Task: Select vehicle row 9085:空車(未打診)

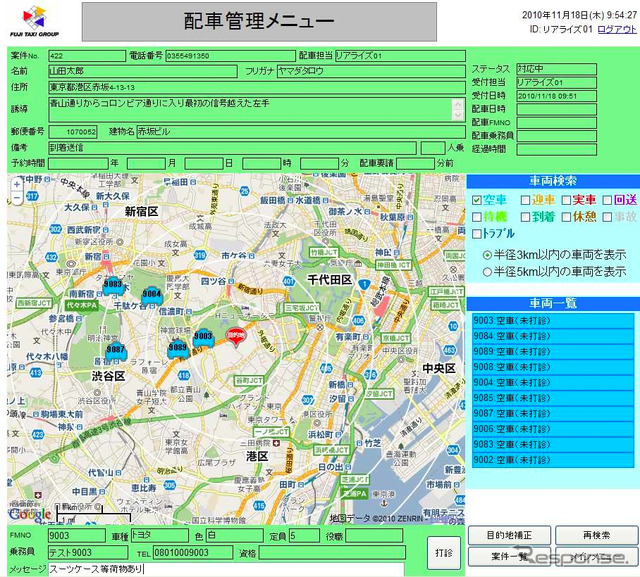Action: pos(553,398)
